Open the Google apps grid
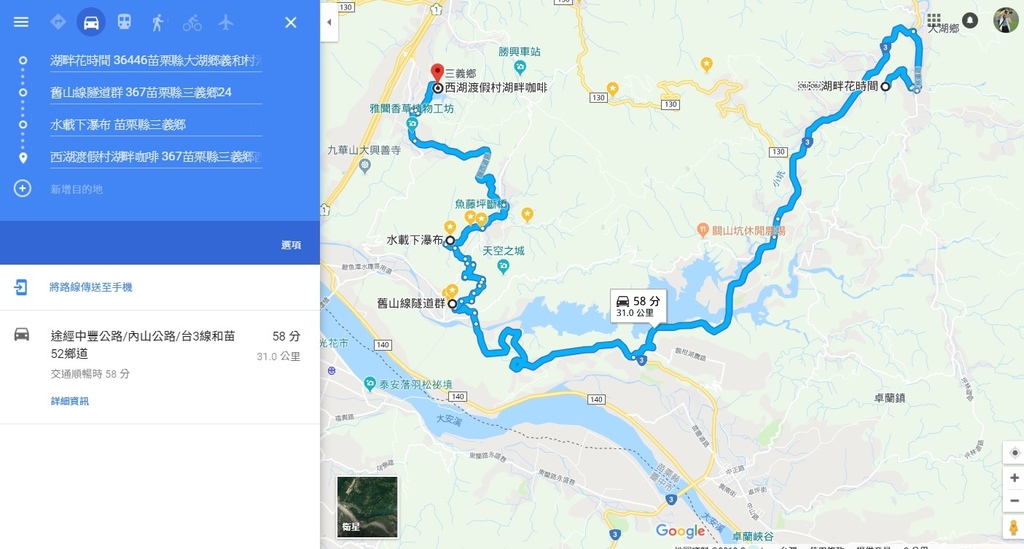1024x549 pixels. point(934,20)
